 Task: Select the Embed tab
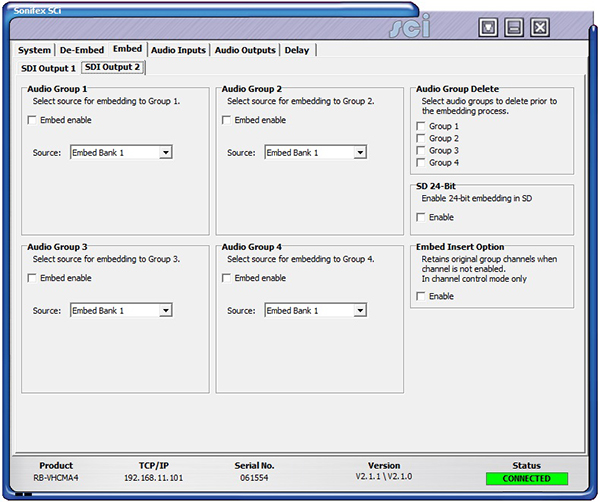(127, 49)
